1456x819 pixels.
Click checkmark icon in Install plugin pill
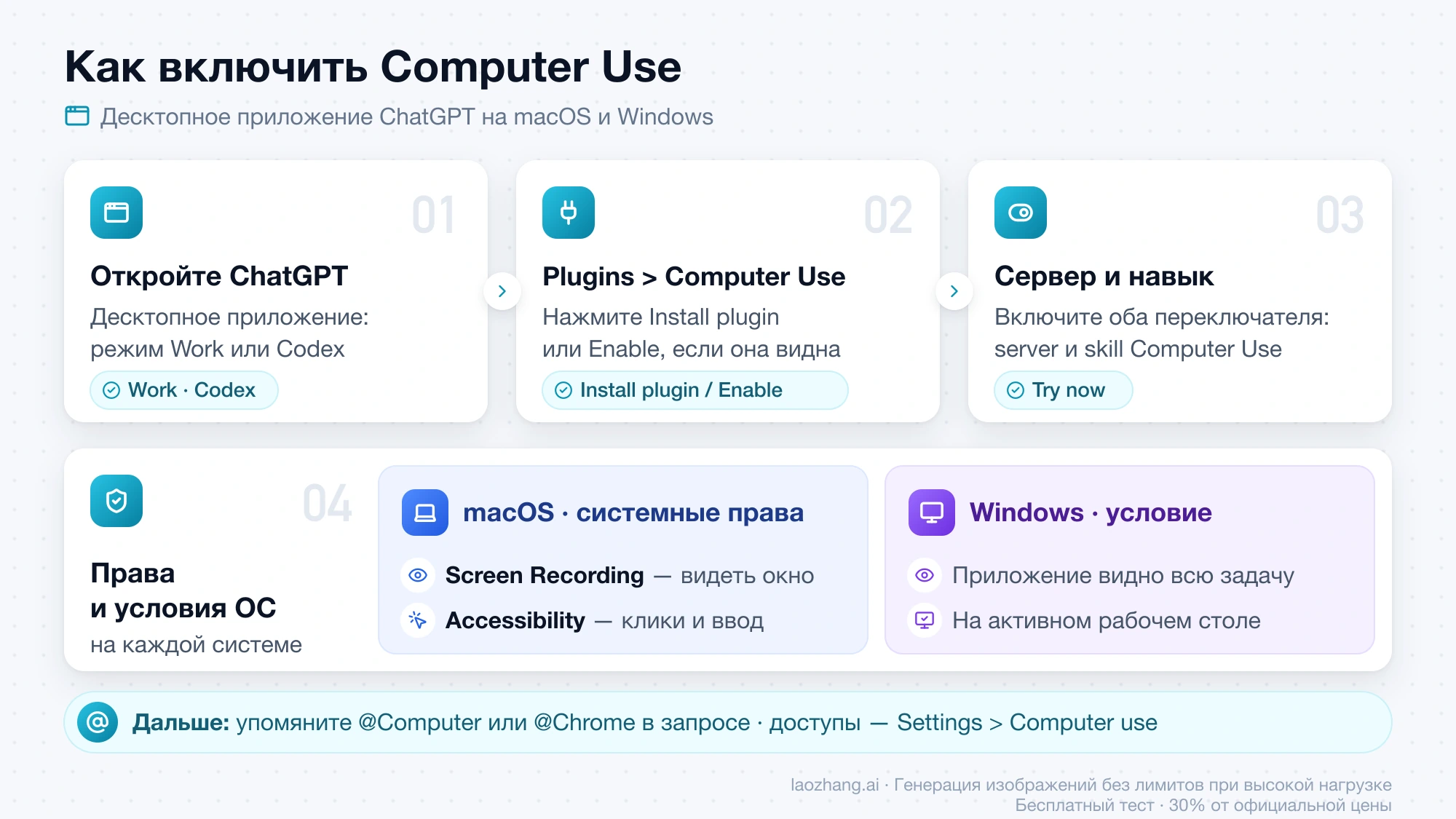563,390
